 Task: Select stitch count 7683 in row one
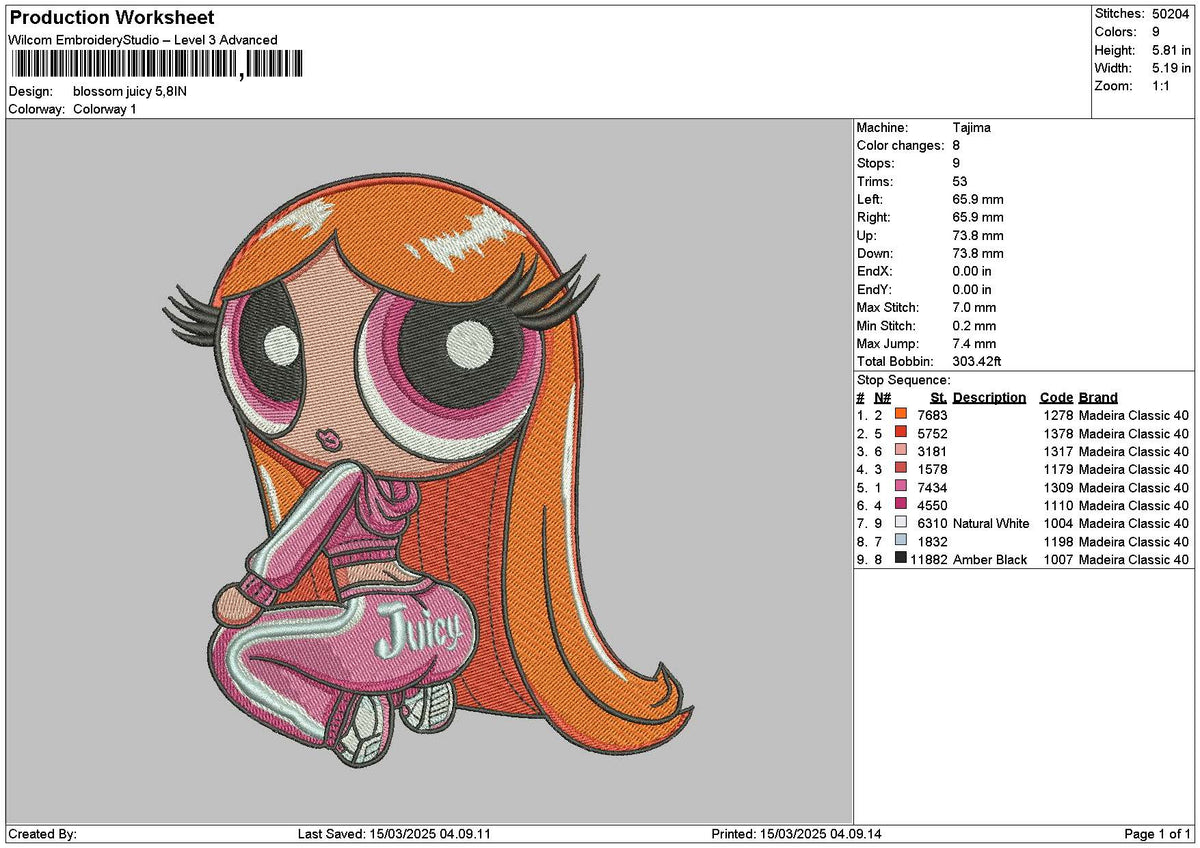click(932, 416)
